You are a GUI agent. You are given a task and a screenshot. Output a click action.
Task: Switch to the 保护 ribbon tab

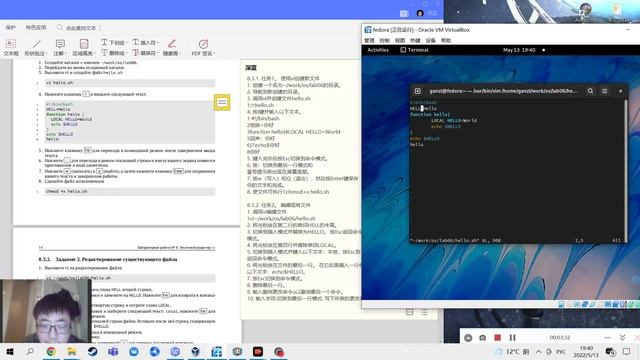click(11, 27)
